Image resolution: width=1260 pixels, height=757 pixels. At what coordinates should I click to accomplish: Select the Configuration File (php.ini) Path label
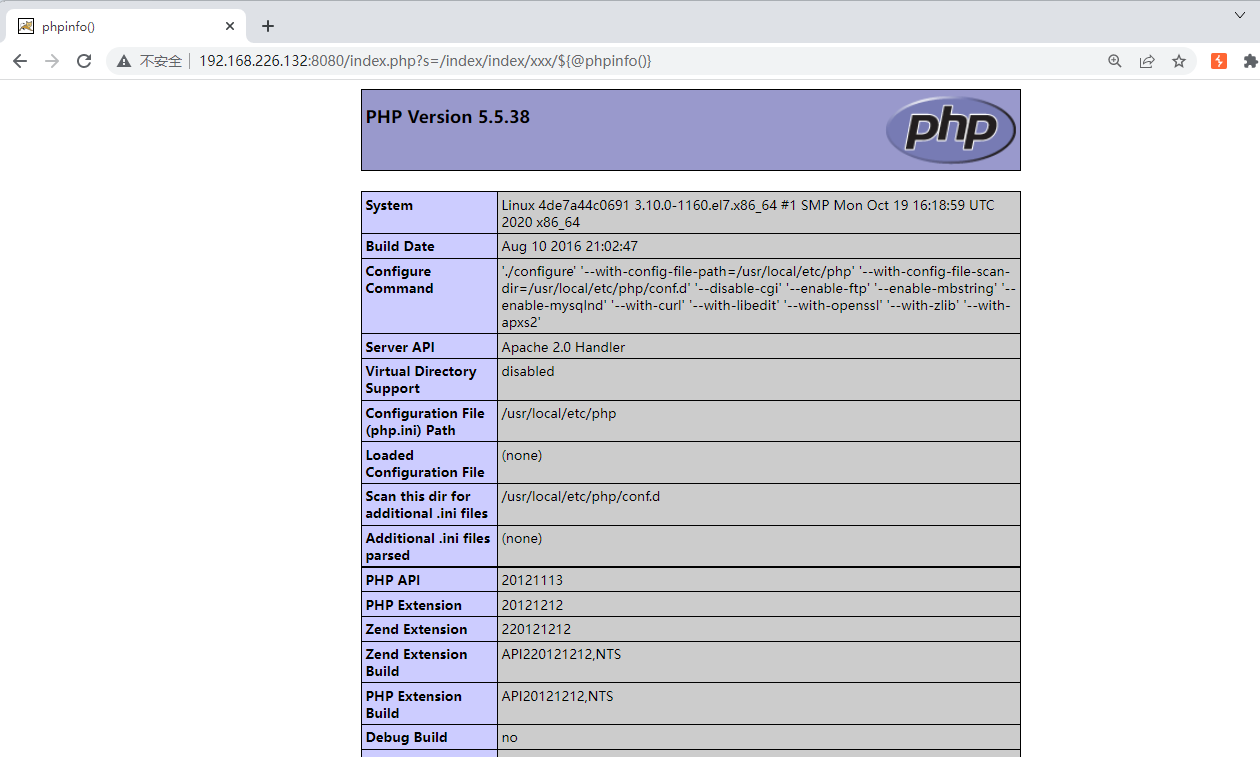(x=425, y=421)
